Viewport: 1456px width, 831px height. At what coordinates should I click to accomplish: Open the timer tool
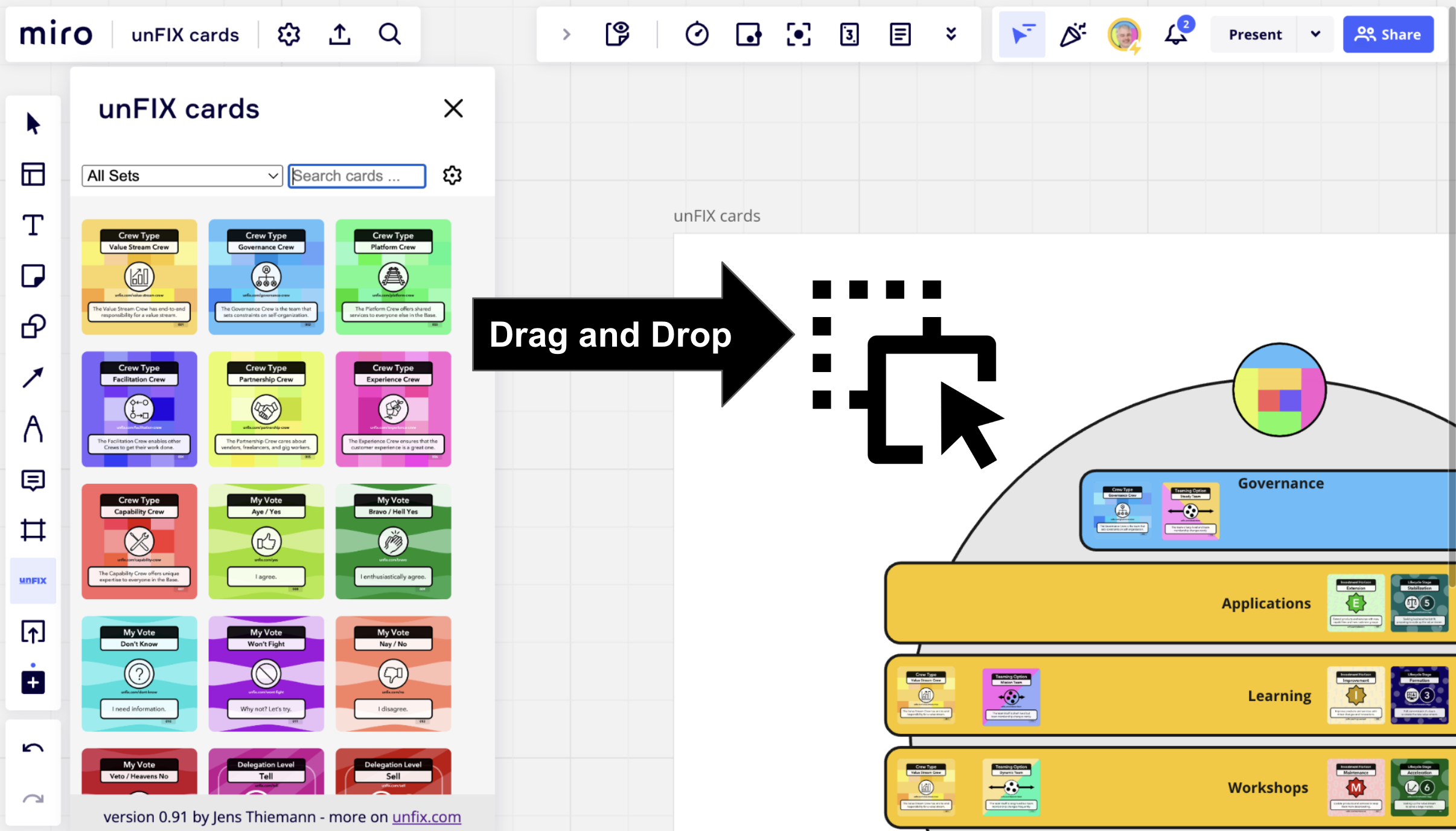pos(697,34)
